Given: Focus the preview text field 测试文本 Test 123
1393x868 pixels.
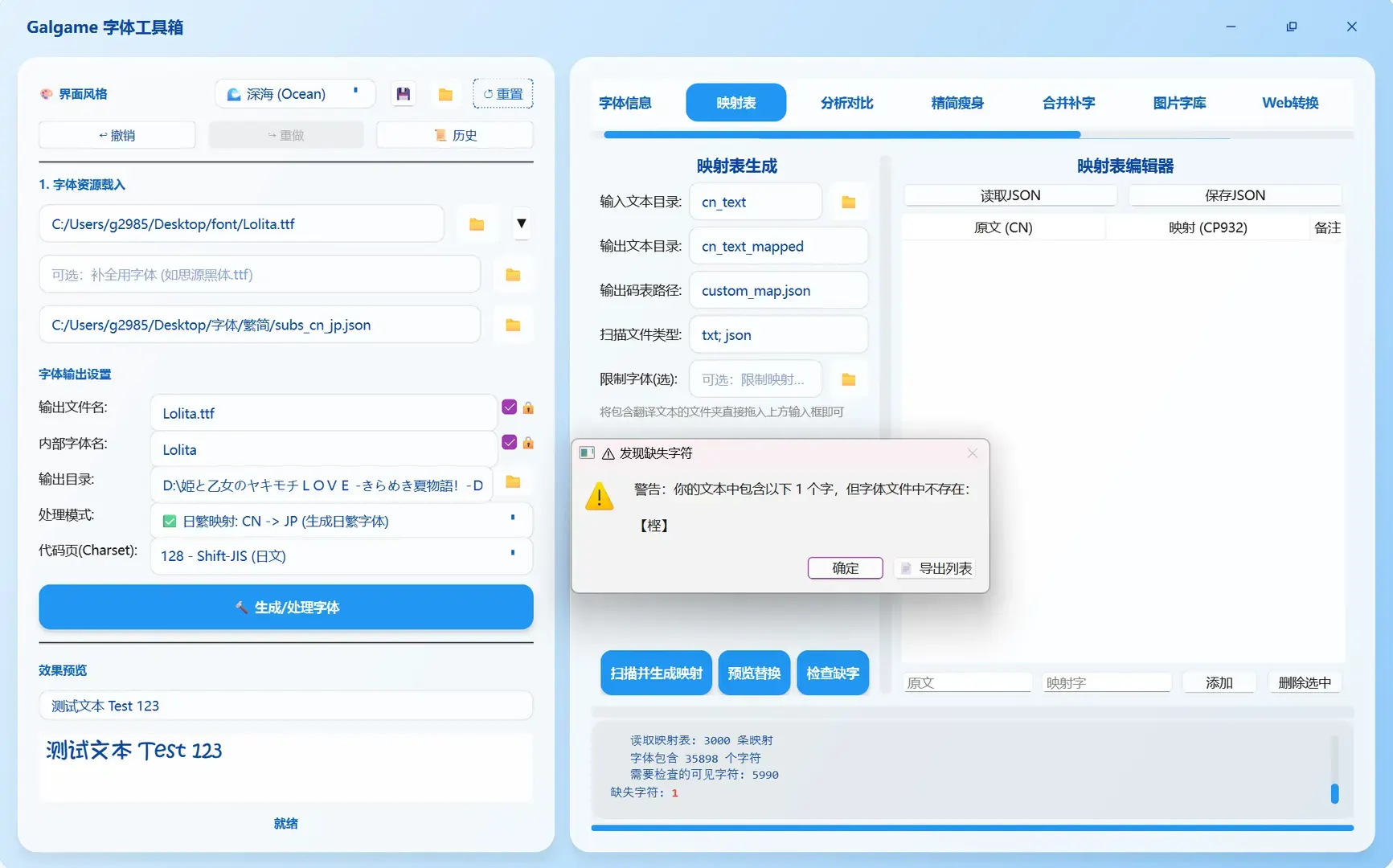Looking at the screenshot, I should pyautogui.click(x=286, y=706).
